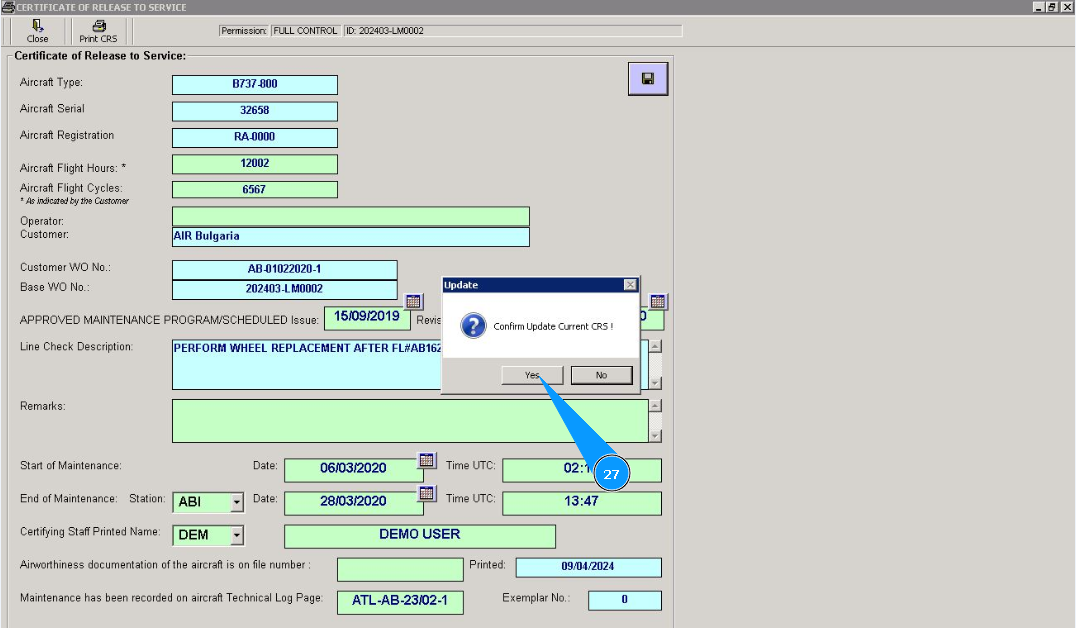Click the Confirm Update Current CRS question icon
Screen dimensions: 1076x629
tap(473, 326)
